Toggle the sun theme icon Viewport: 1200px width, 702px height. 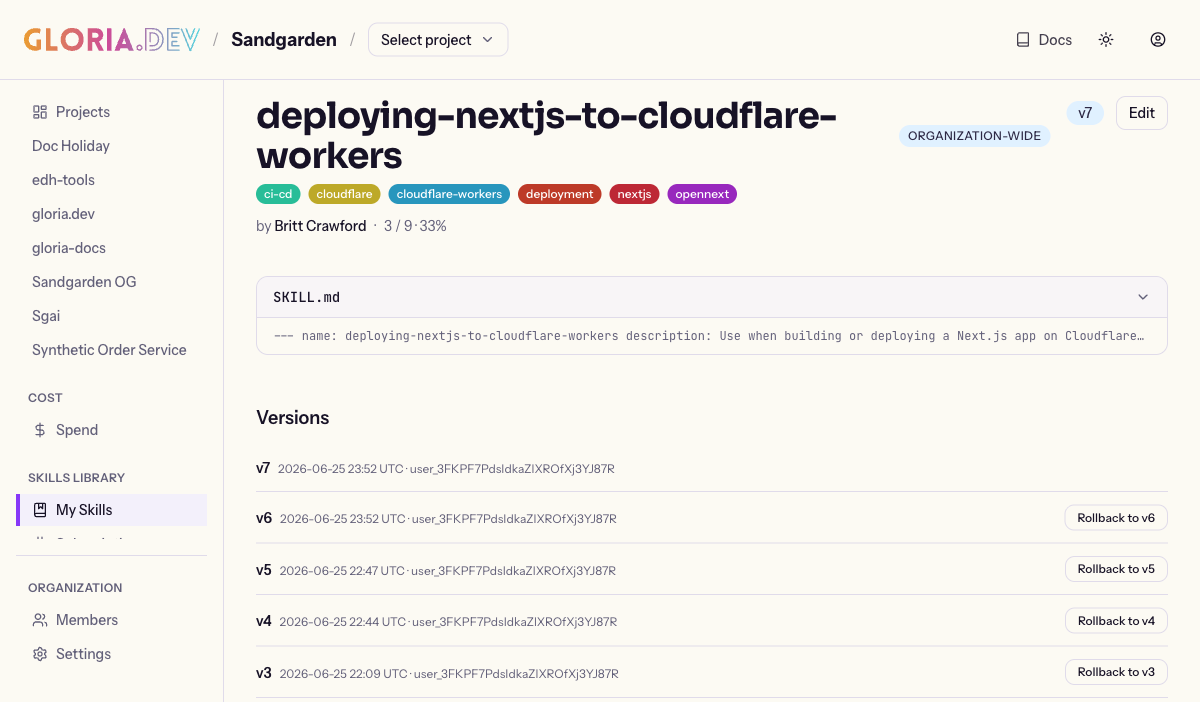[1106, 40]
